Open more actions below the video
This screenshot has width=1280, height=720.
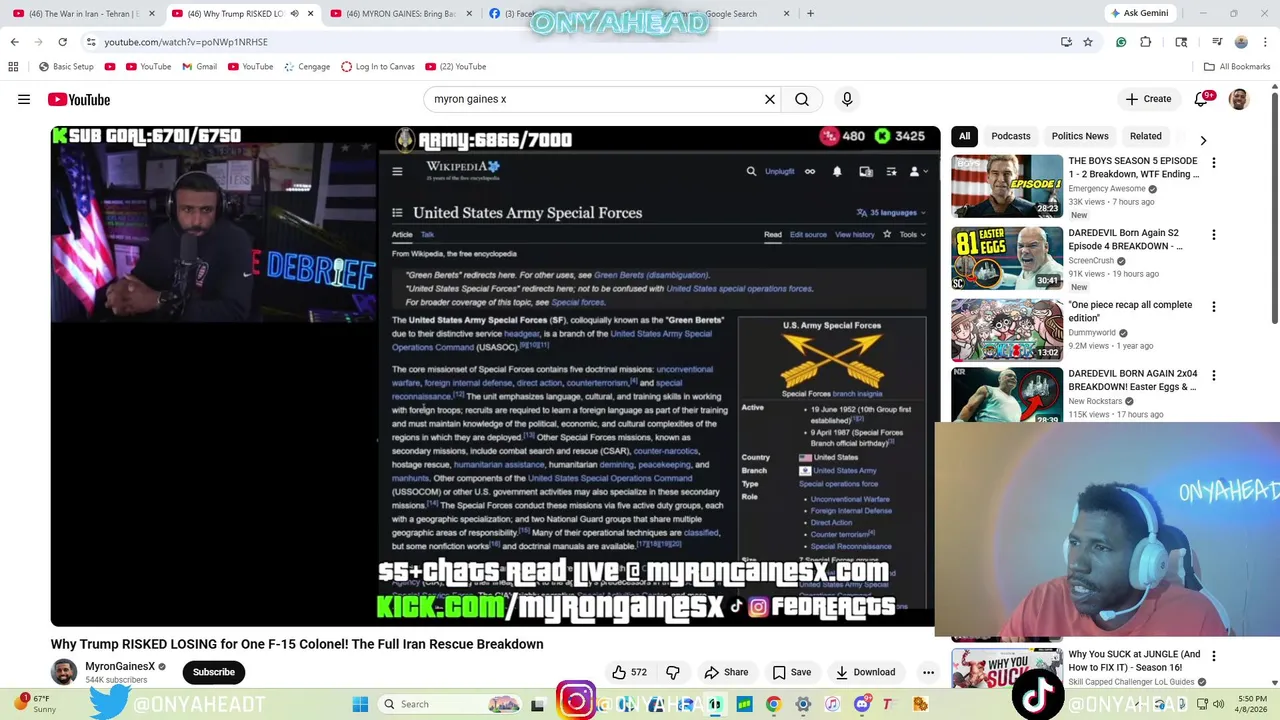(x=928, y=672)
